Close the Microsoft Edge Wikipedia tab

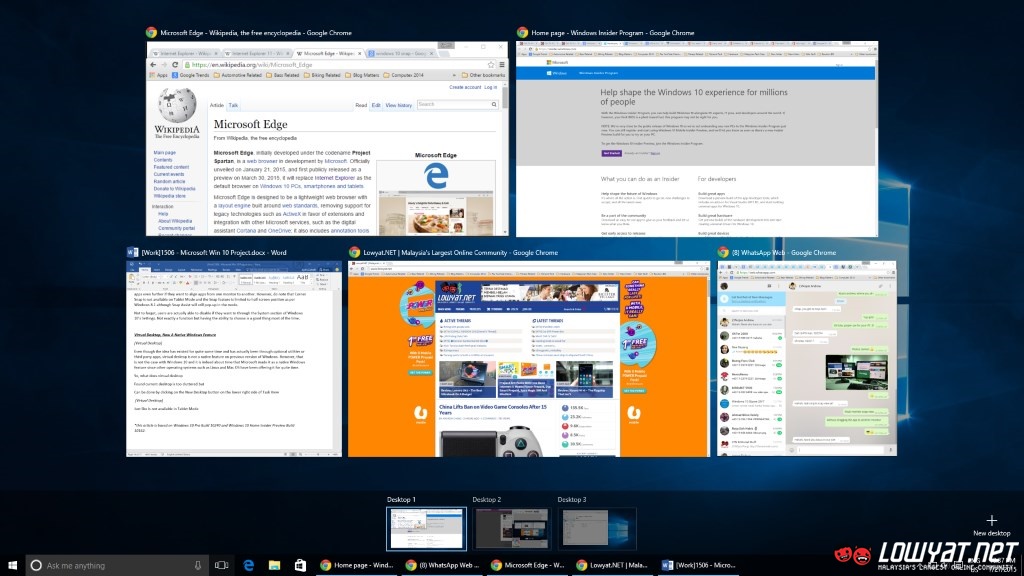(x=359, y=54)
